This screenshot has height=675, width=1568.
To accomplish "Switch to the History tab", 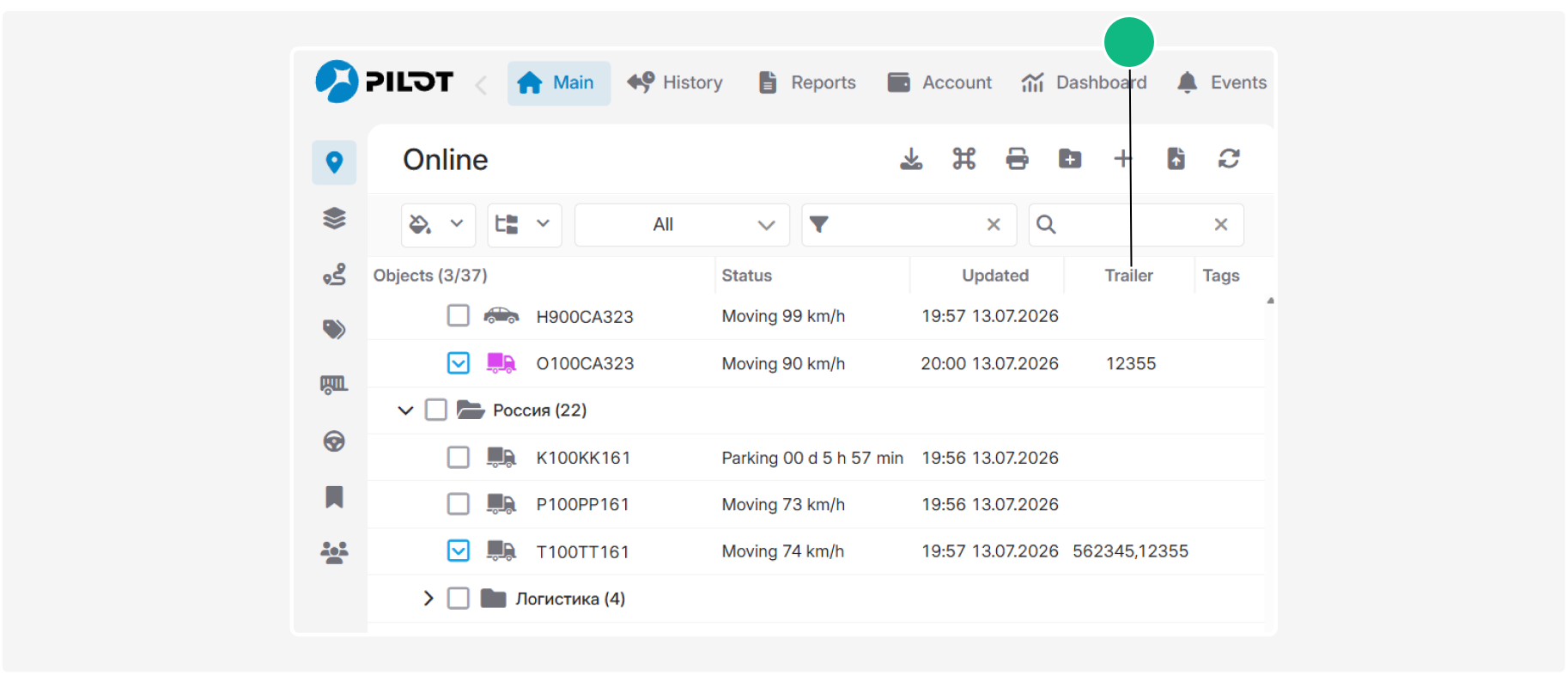I will pyautogui.click(x=675, y=83).
